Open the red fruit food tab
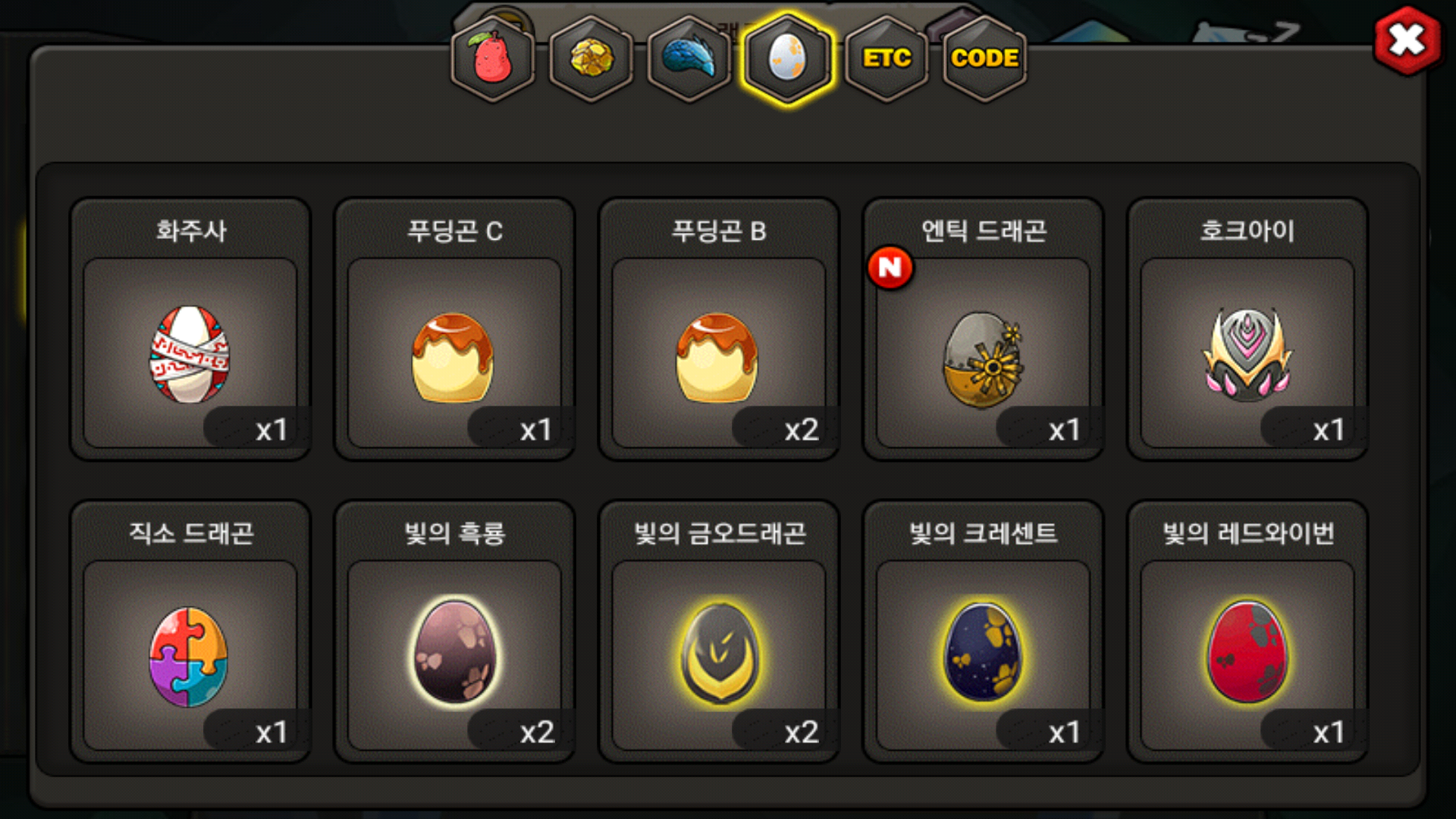Image resolution: width=1456 pixels, height=819 pixels. 493,58
